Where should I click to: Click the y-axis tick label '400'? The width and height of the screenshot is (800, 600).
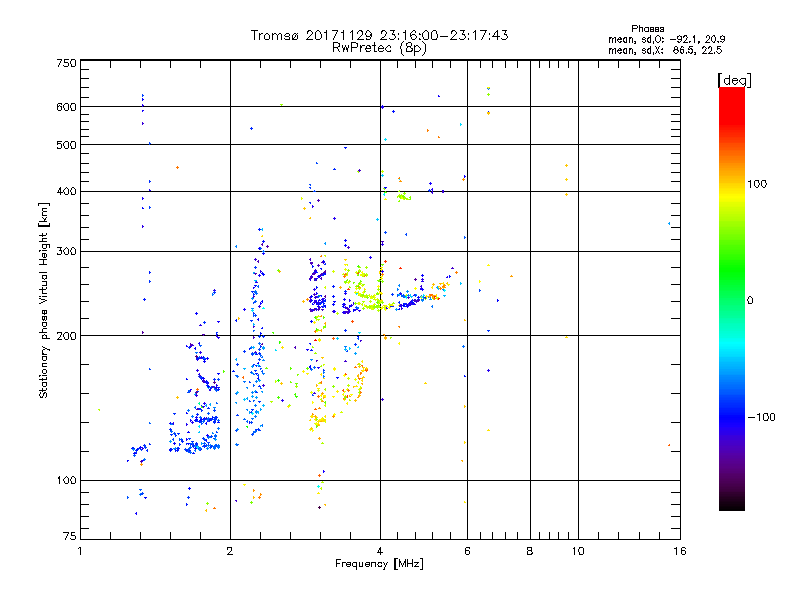[x=66, y=191]
